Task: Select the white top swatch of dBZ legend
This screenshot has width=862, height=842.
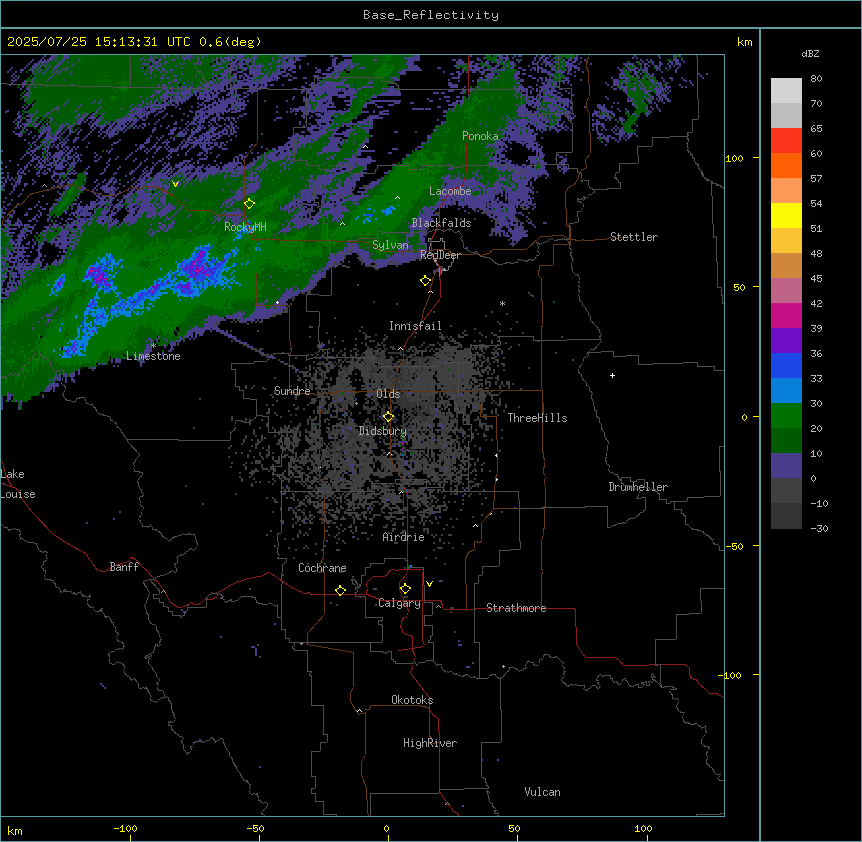Action: tap(786, 91)
